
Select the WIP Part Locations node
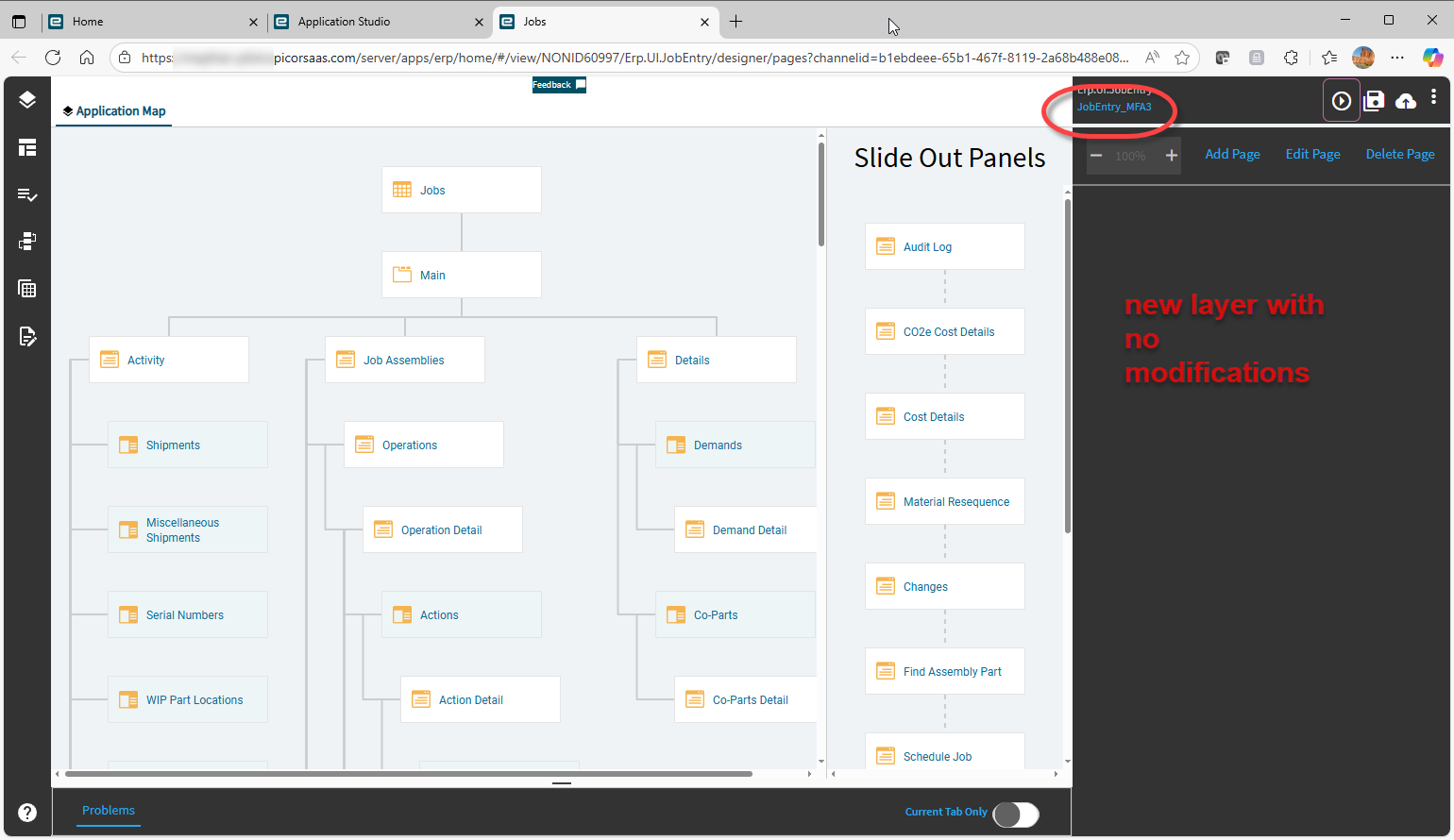tap(188, 699)
